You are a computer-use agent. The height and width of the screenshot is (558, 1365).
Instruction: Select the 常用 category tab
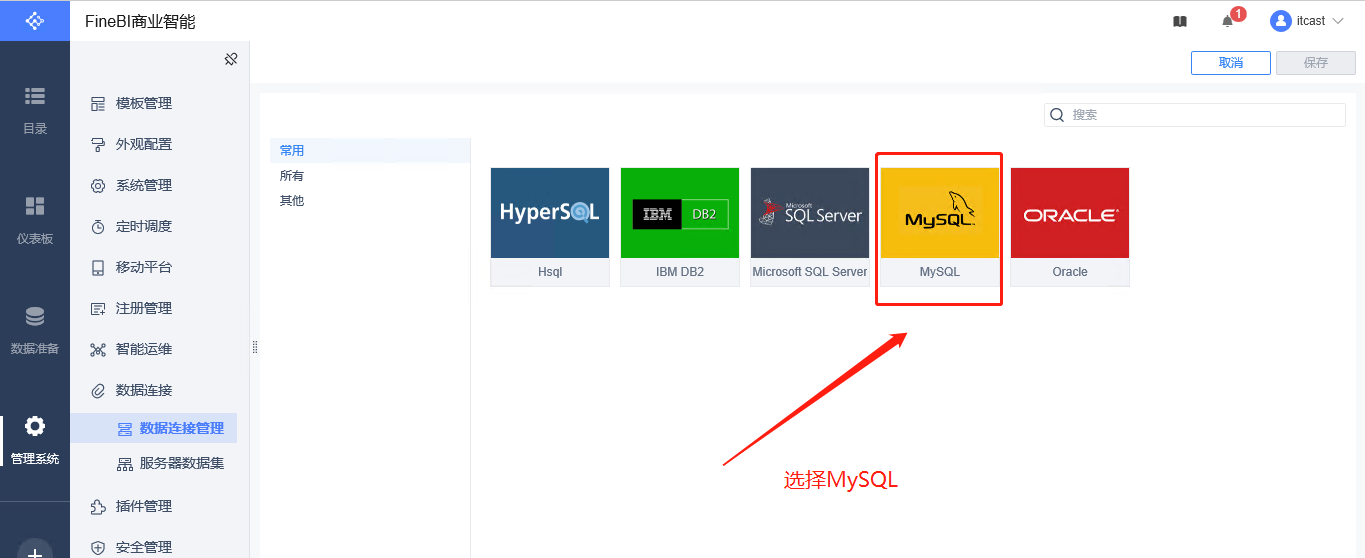point(370,150)
